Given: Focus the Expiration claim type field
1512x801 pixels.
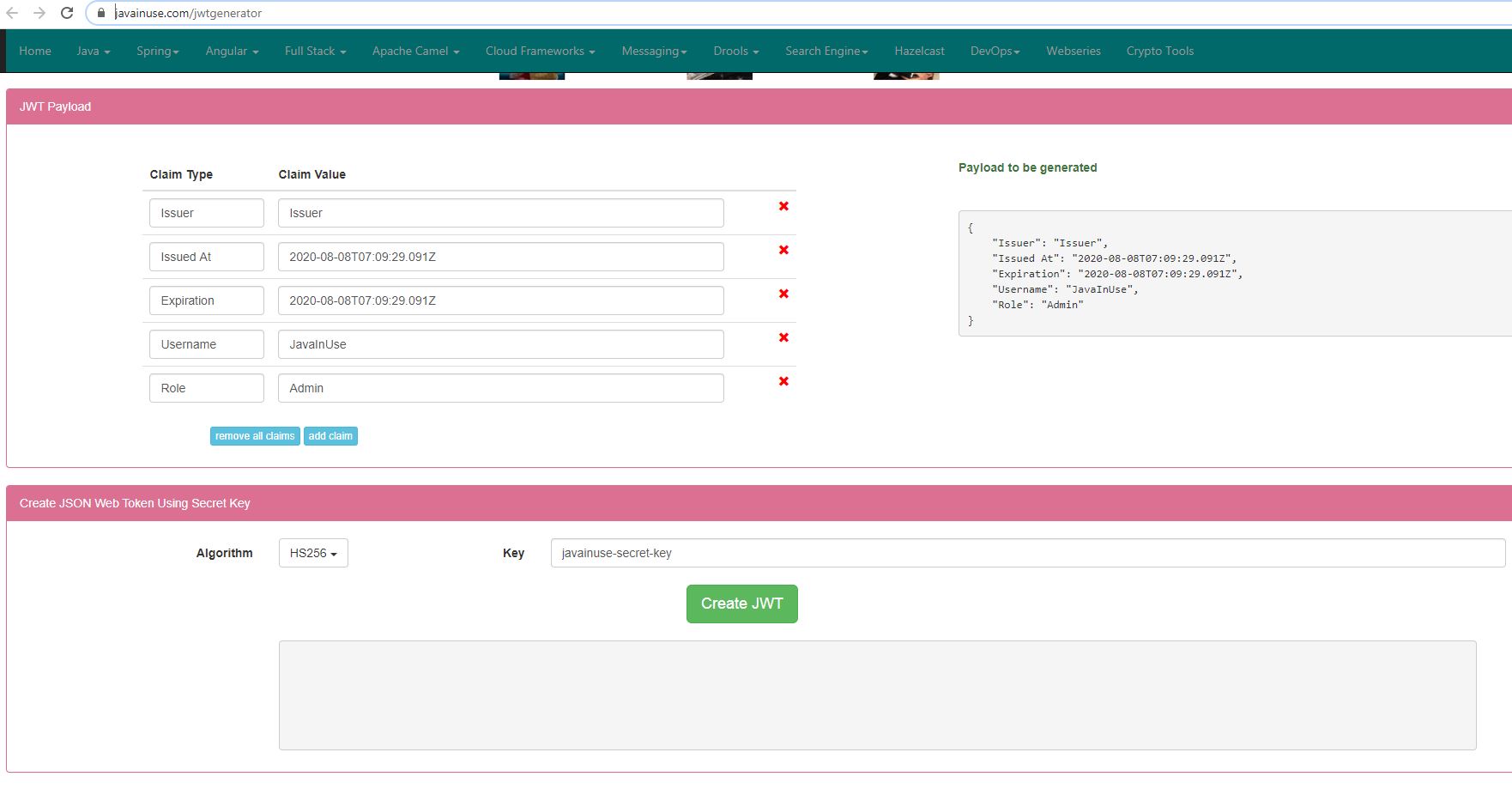Looking at the screenshot, I should pos(207,300).
